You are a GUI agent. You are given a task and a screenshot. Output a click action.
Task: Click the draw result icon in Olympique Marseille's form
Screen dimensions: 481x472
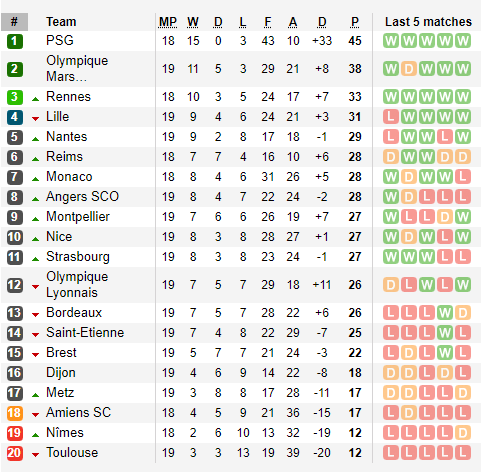(x=409, y=69)
